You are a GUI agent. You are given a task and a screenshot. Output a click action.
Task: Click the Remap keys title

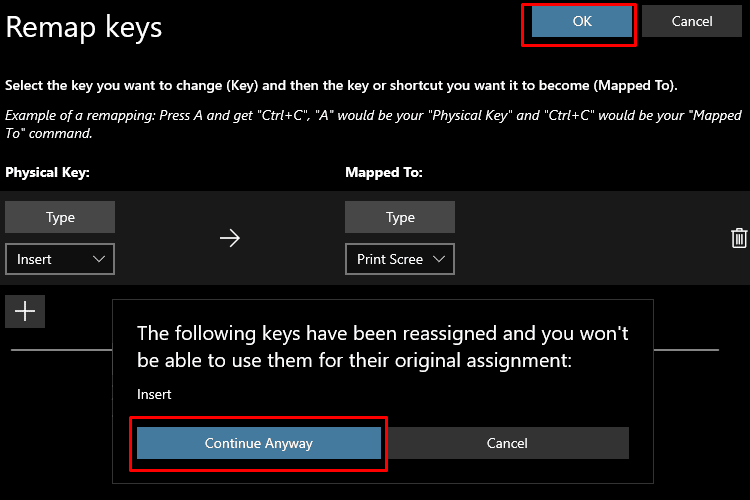coord(84,27)
